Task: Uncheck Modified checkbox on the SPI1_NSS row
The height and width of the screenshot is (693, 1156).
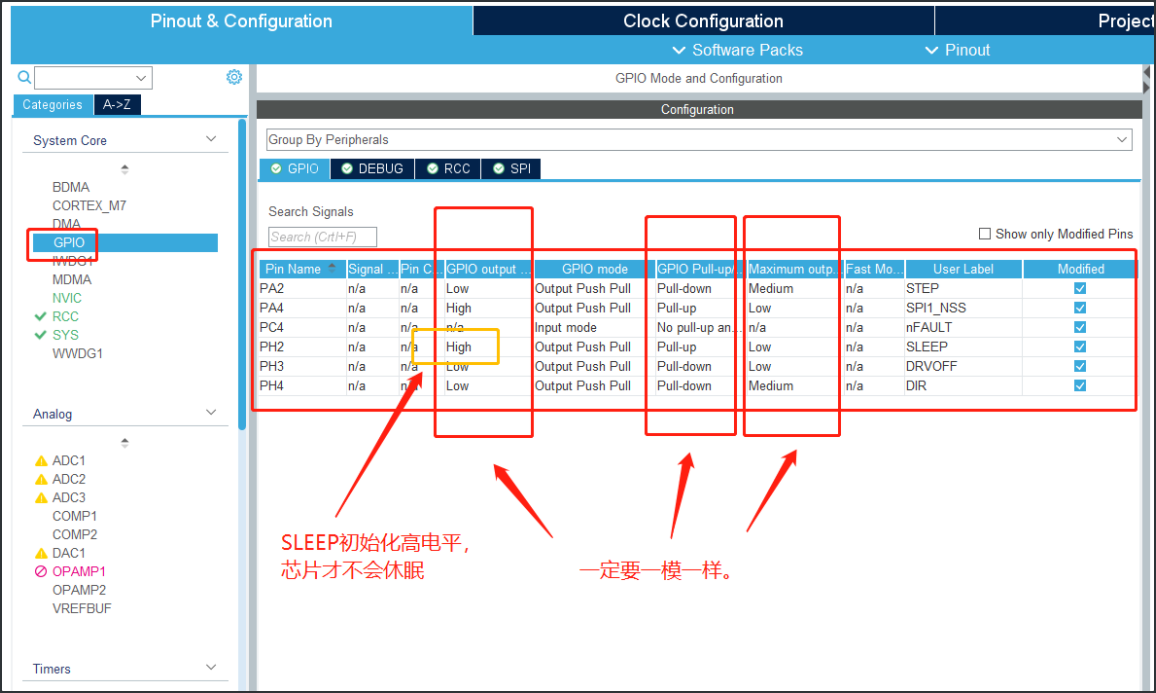Action: point(1078,307)
